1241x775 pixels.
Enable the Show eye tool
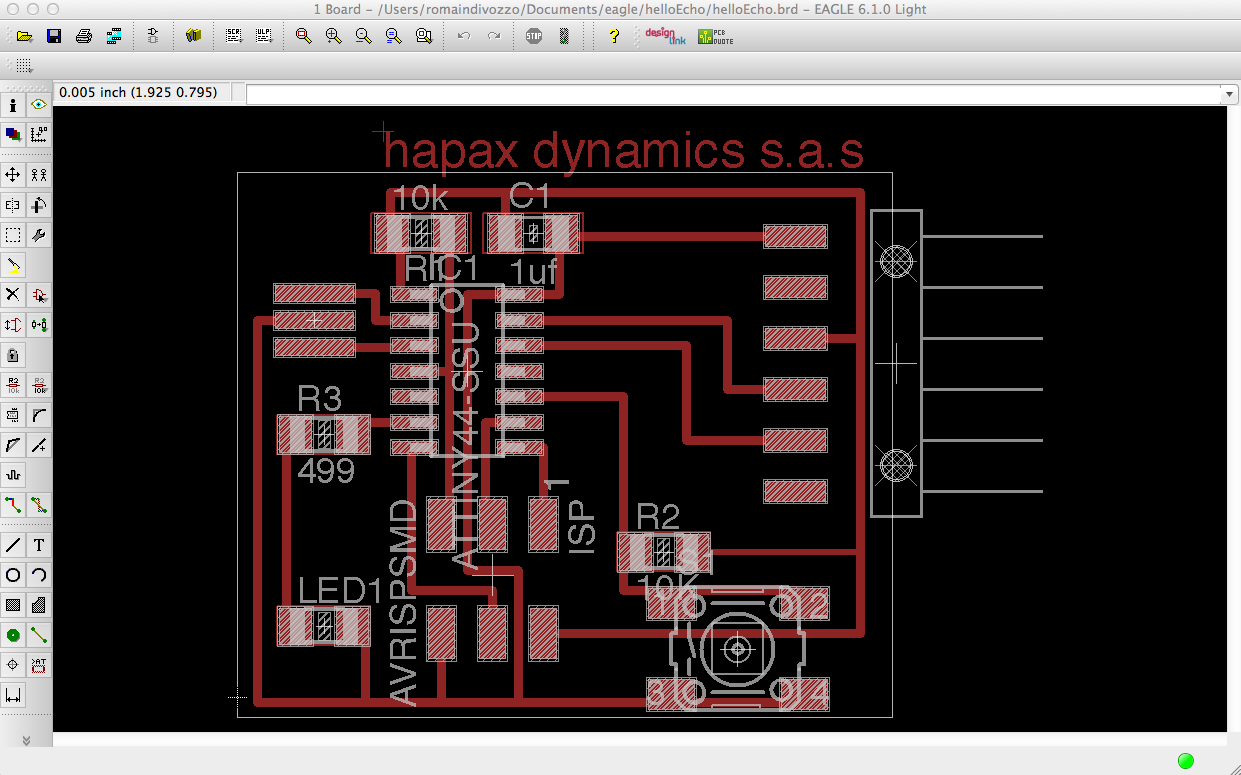pyautogui.click(x=39, y=104)
